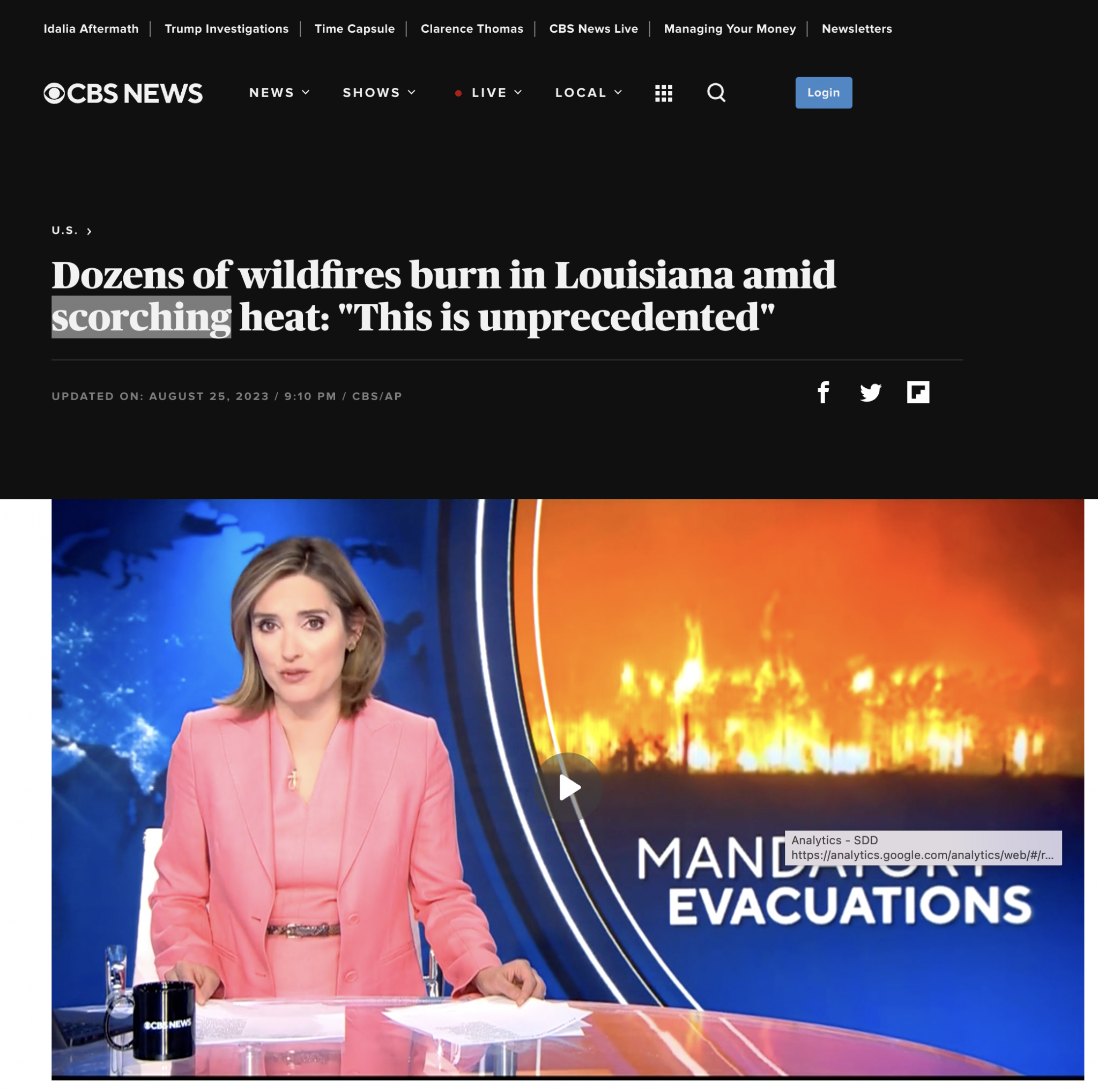
Task: Click the U.S. section breadcrumb
Action: tap(65, 230)
